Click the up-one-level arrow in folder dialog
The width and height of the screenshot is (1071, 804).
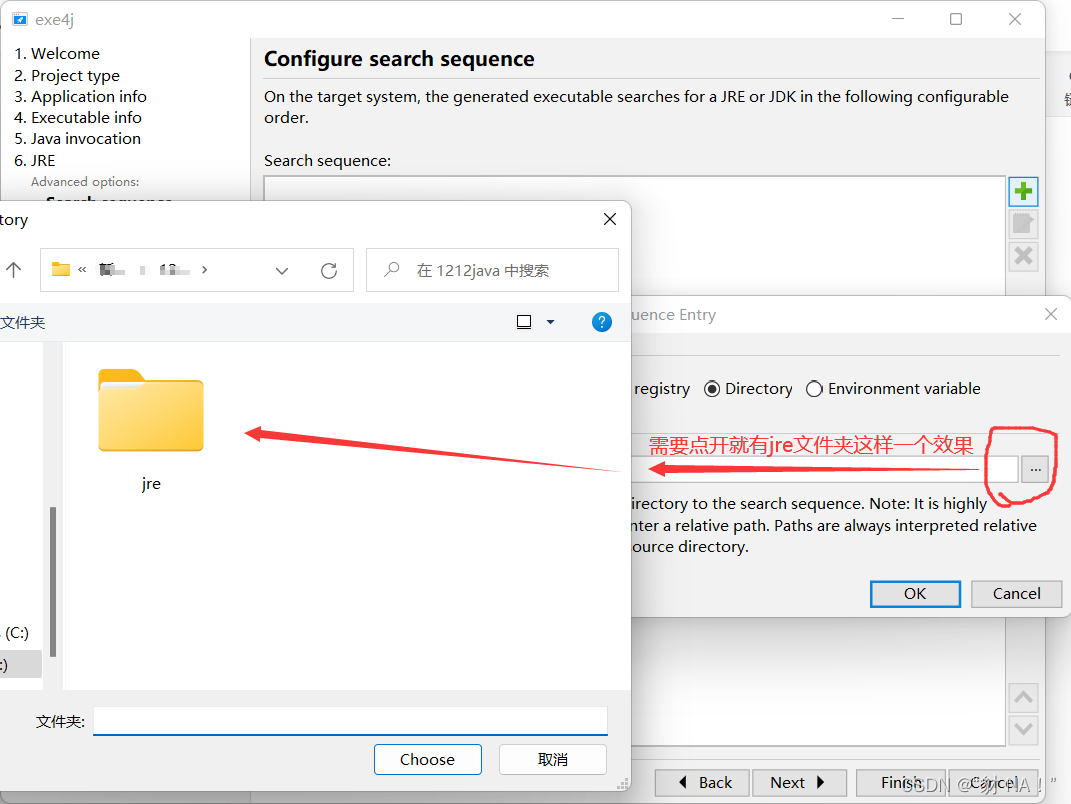(x=14, y=270)
